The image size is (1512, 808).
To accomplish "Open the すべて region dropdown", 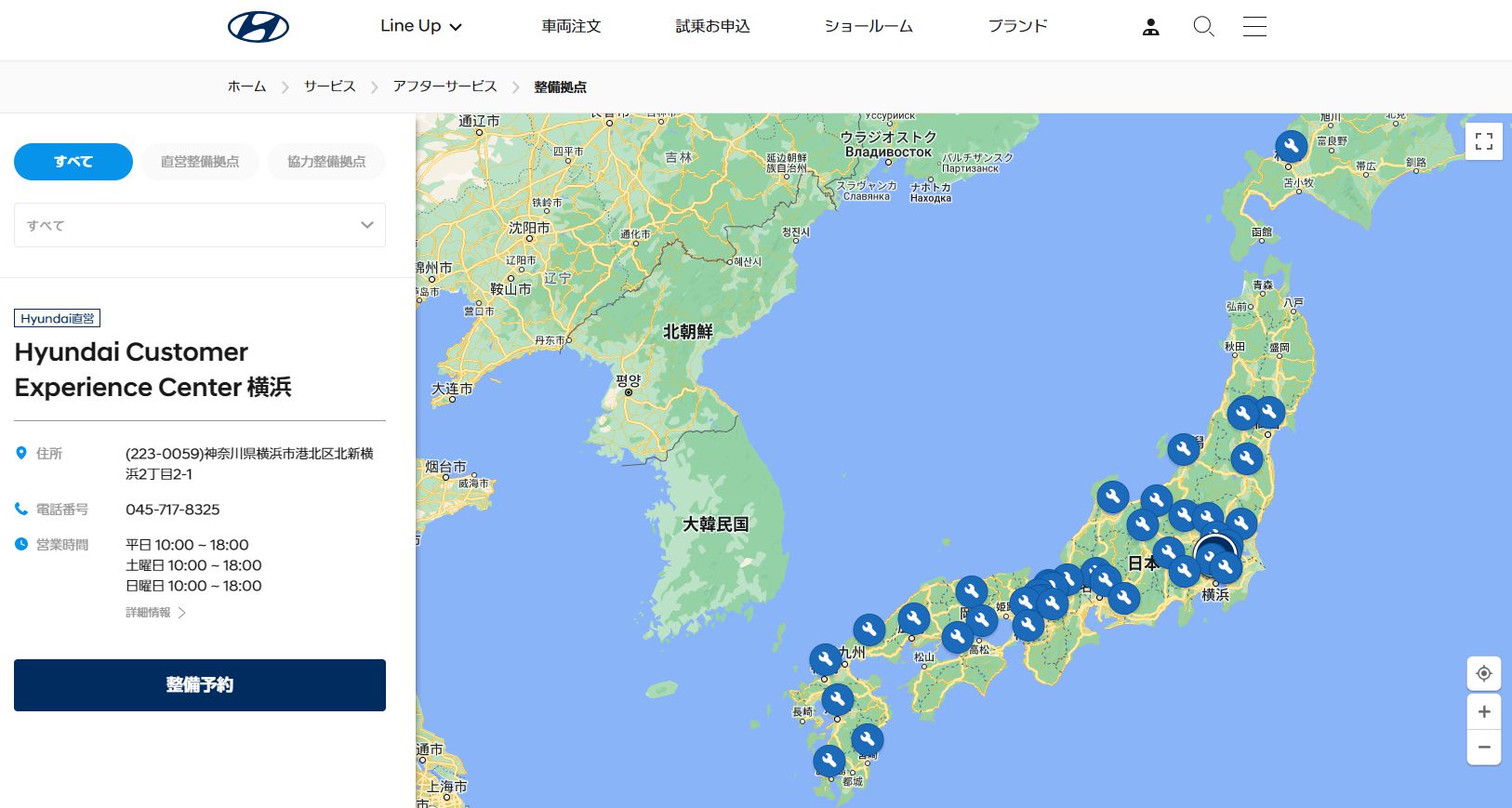I will tap(200, 225).
